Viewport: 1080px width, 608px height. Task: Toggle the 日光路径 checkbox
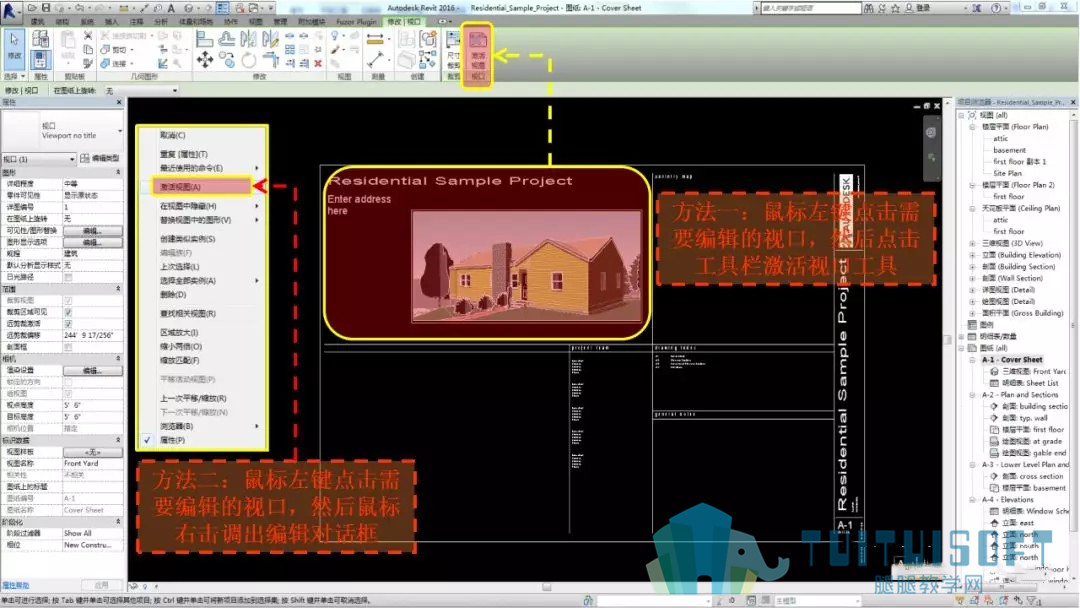coord(68,277)
